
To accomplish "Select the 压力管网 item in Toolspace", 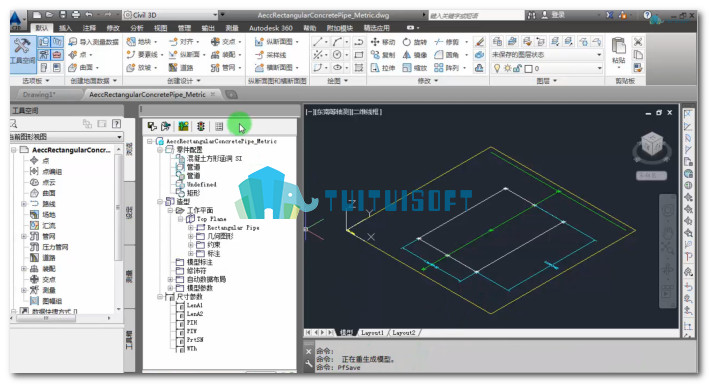I will click(x=55, y=247).
